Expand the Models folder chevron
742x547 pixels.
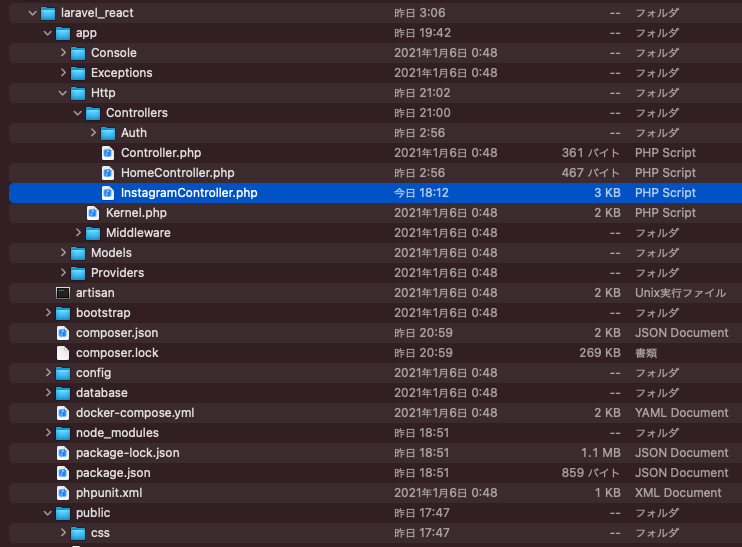[x=63, y=252]
